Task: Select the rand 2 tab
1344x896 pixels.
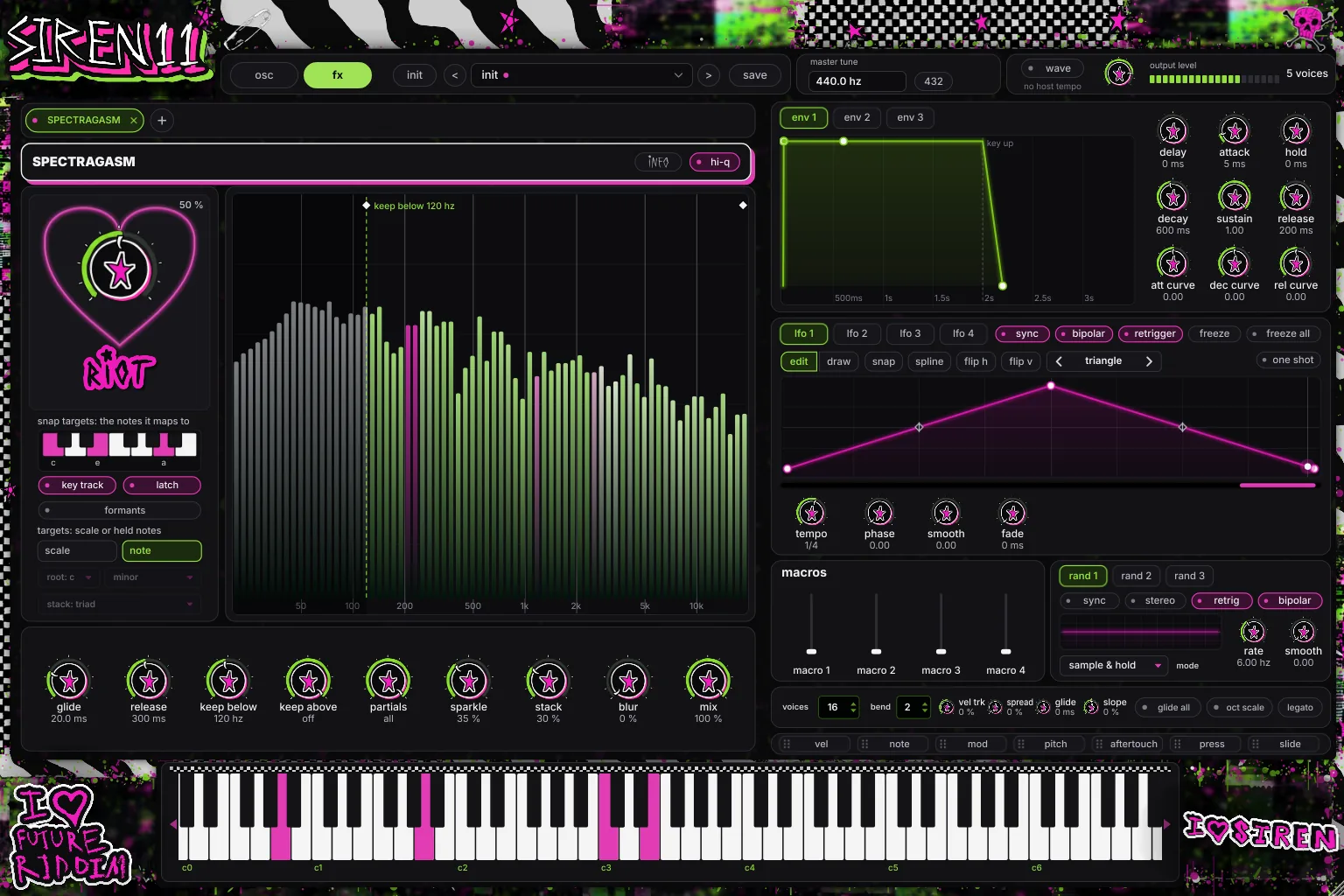Action: [x=1136, y=576]
